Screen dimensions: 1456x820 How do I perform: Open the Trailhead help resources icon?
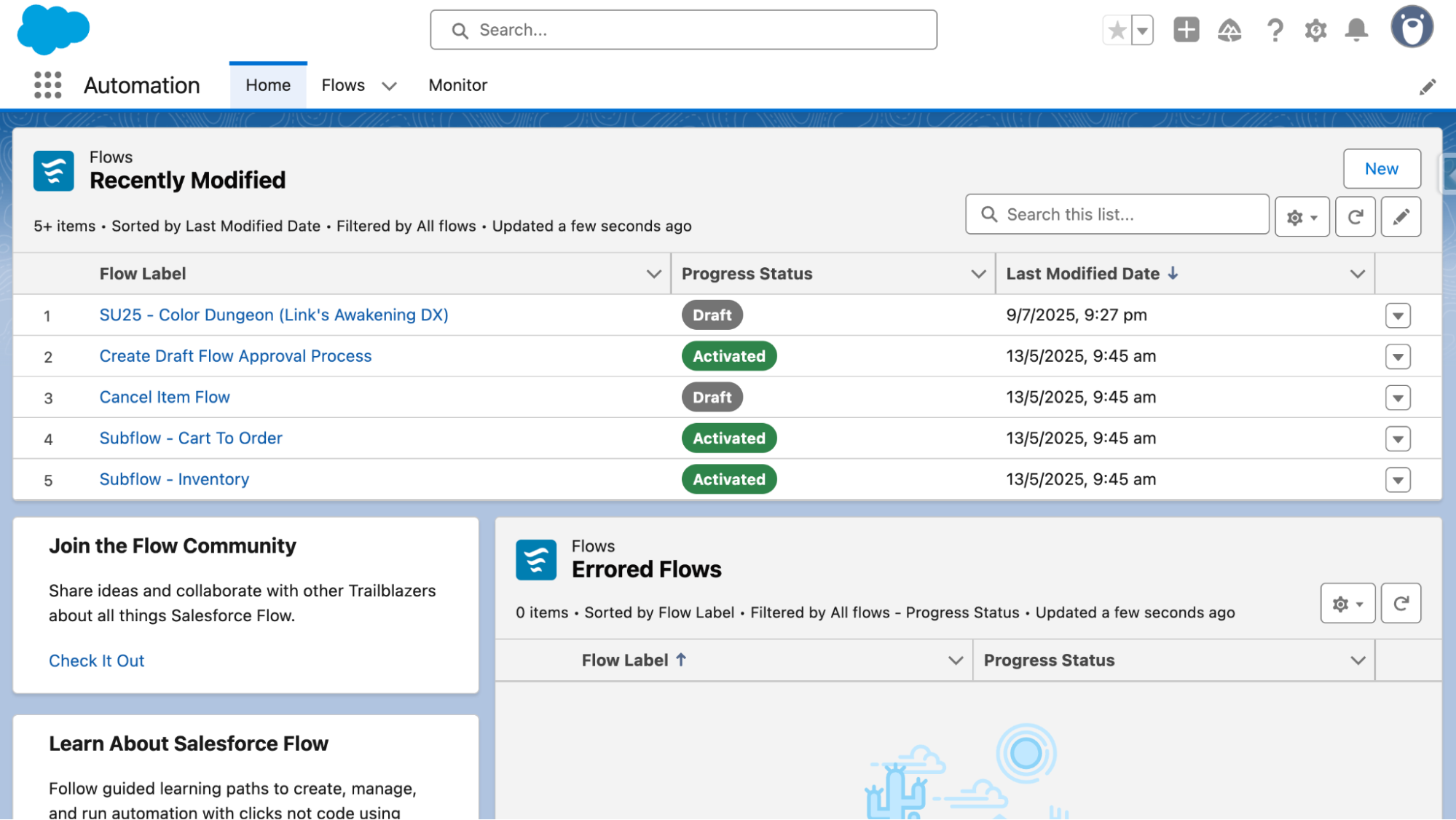coord(1229,30)
